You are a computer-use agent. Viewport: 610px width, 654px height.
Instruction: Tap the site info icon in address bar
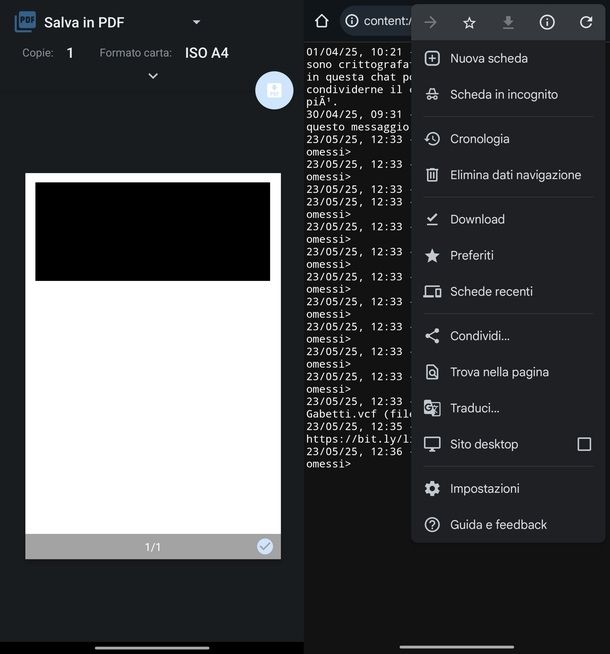click(352, 20)
